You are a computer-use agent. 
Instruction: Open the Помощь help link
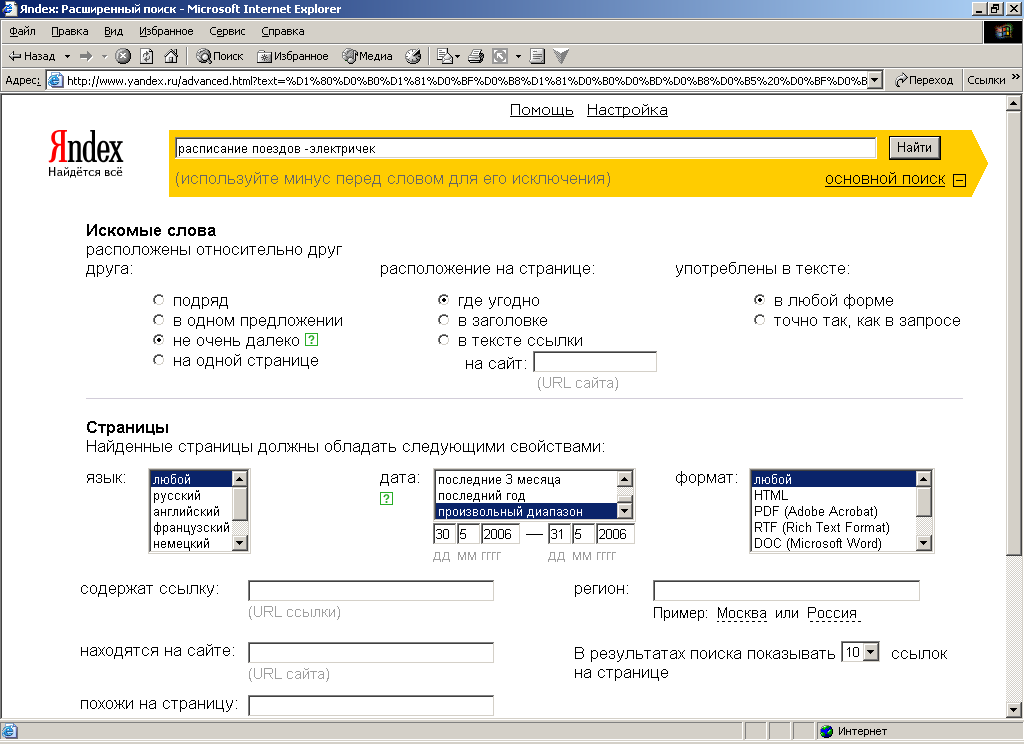pos(541,110)
